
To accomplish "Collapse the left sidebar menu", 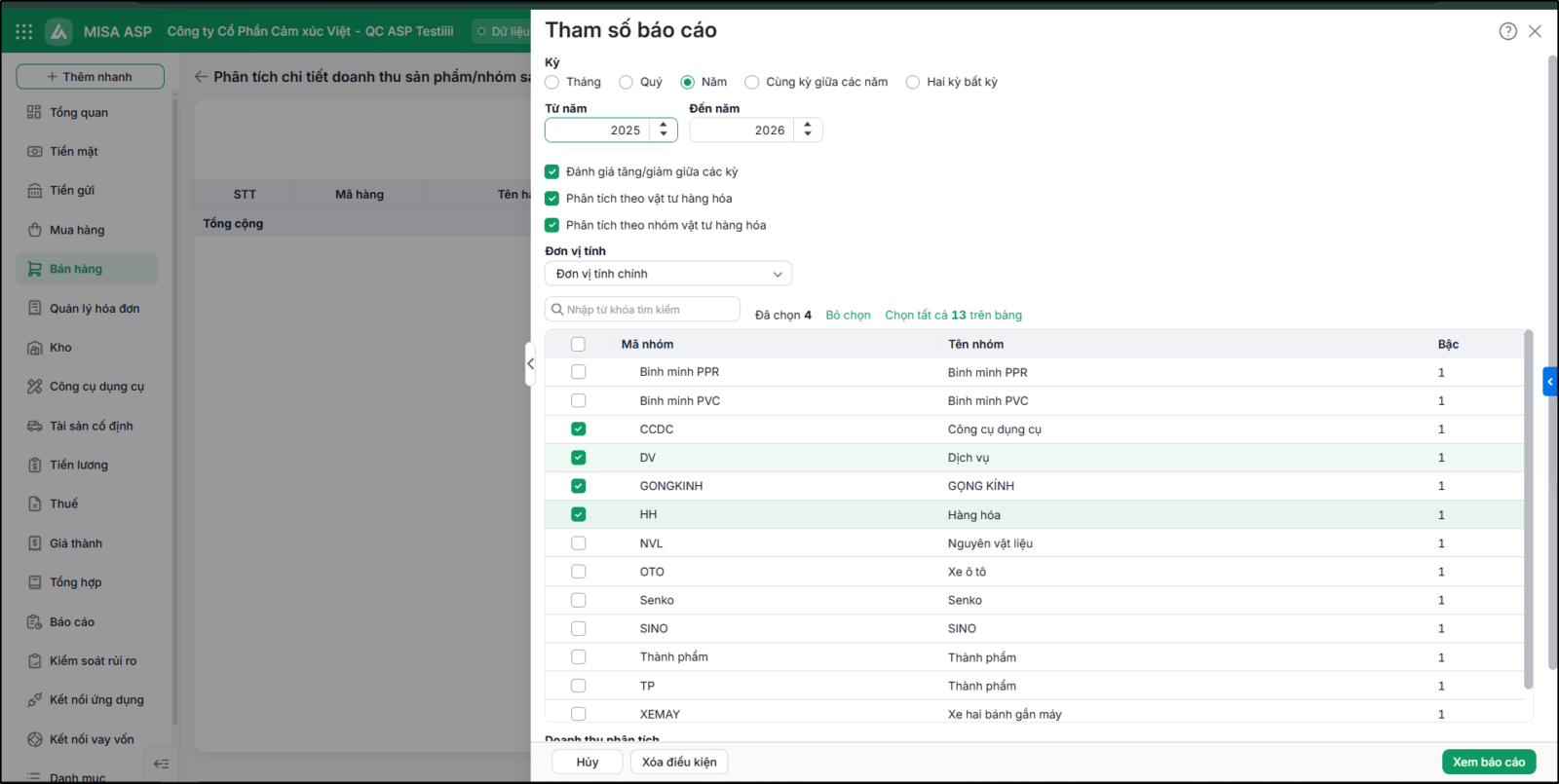I will coord(161,764).
